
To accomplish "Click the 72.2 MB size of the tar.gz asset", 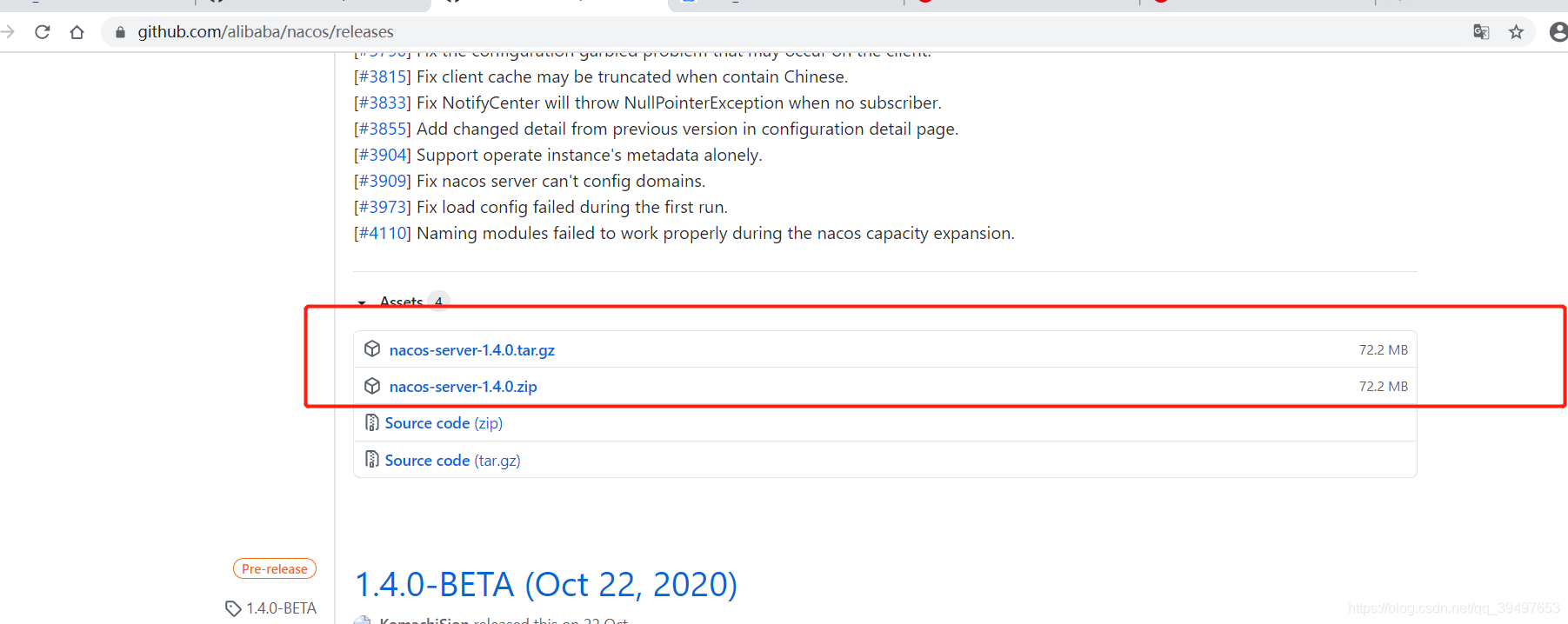I will coord(1383,349).
